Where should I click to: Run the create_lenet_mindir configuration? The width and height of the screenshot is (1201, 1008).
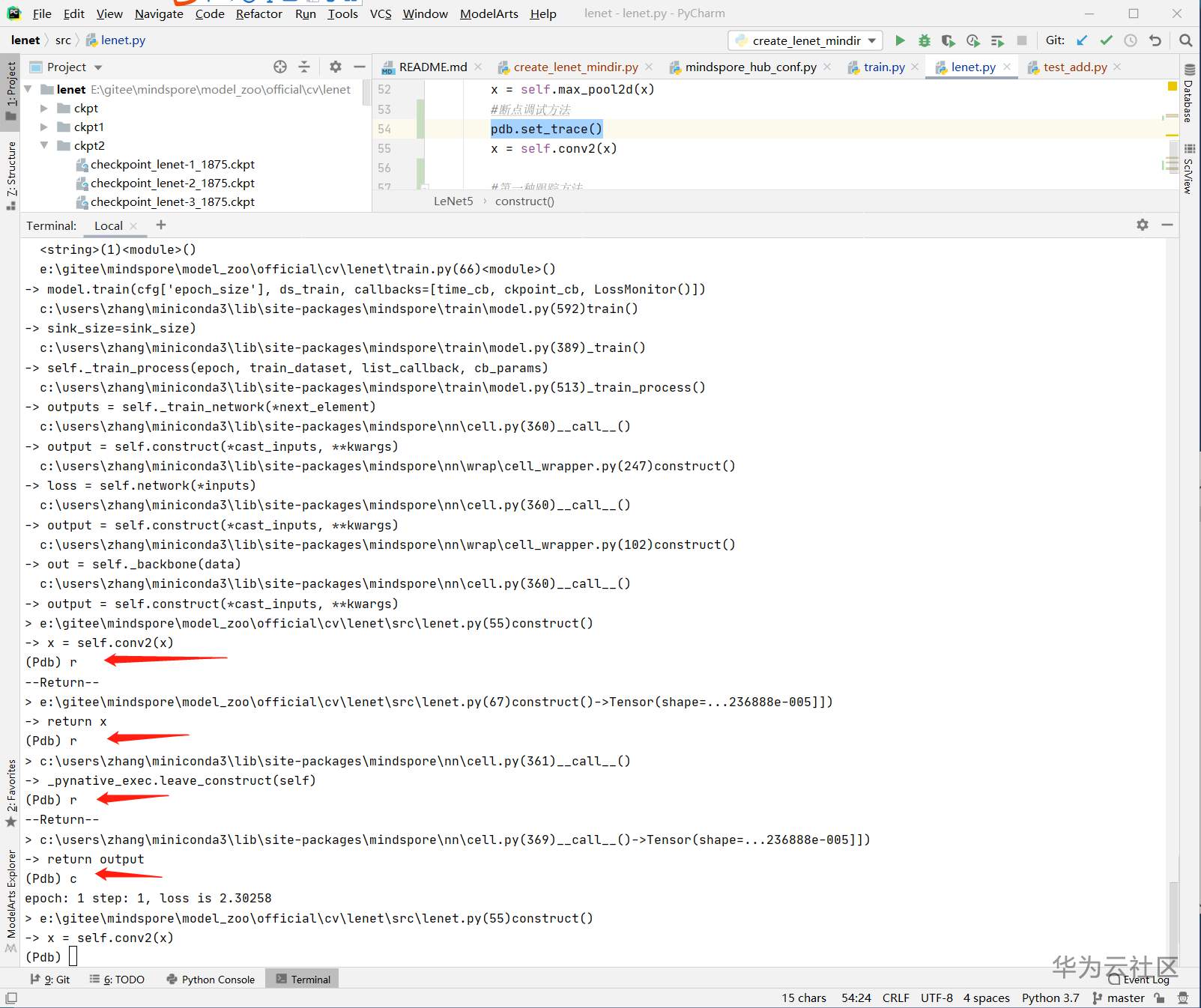point(900,40)
